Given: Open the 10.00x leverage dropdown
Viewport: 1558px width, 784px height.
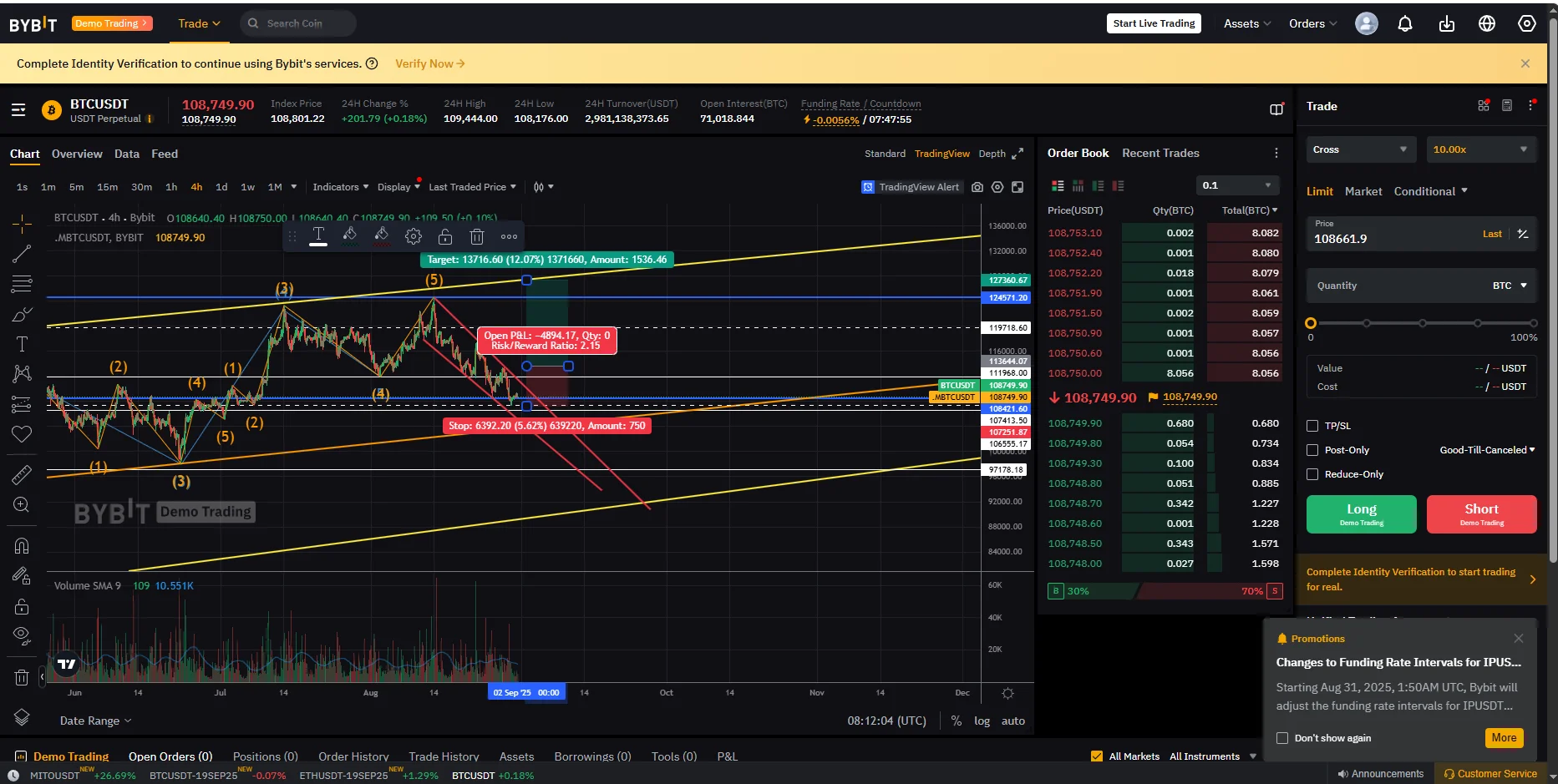Looking at the screenshot, I should (1481, 149).
